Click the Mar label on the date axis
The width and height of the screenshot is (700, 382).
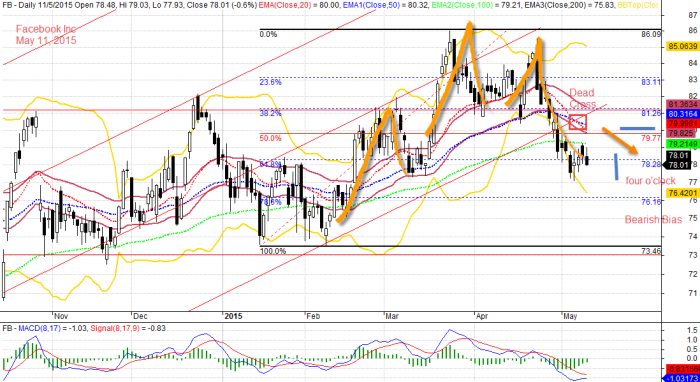tap(392, 316)
